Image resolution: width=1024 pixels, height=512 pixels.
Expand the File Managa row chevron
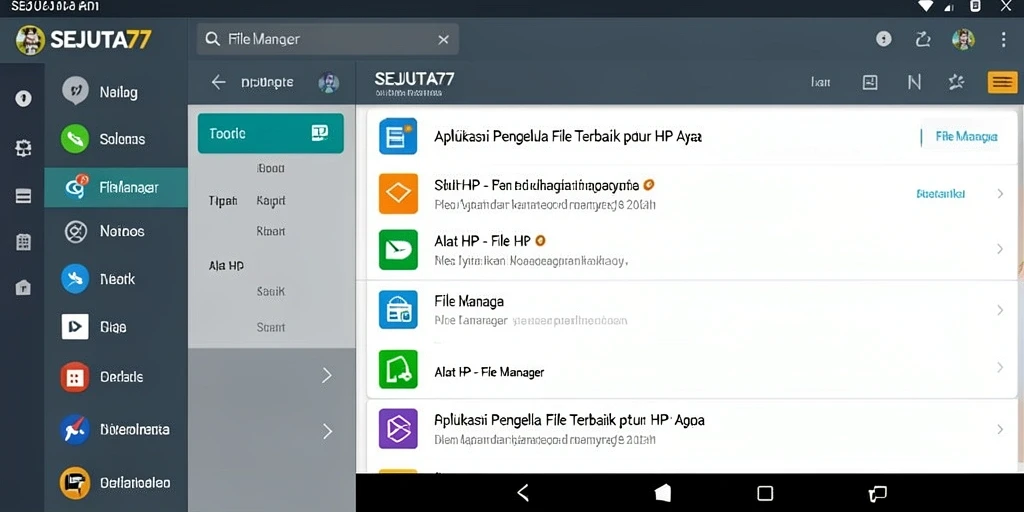point(999,310)
